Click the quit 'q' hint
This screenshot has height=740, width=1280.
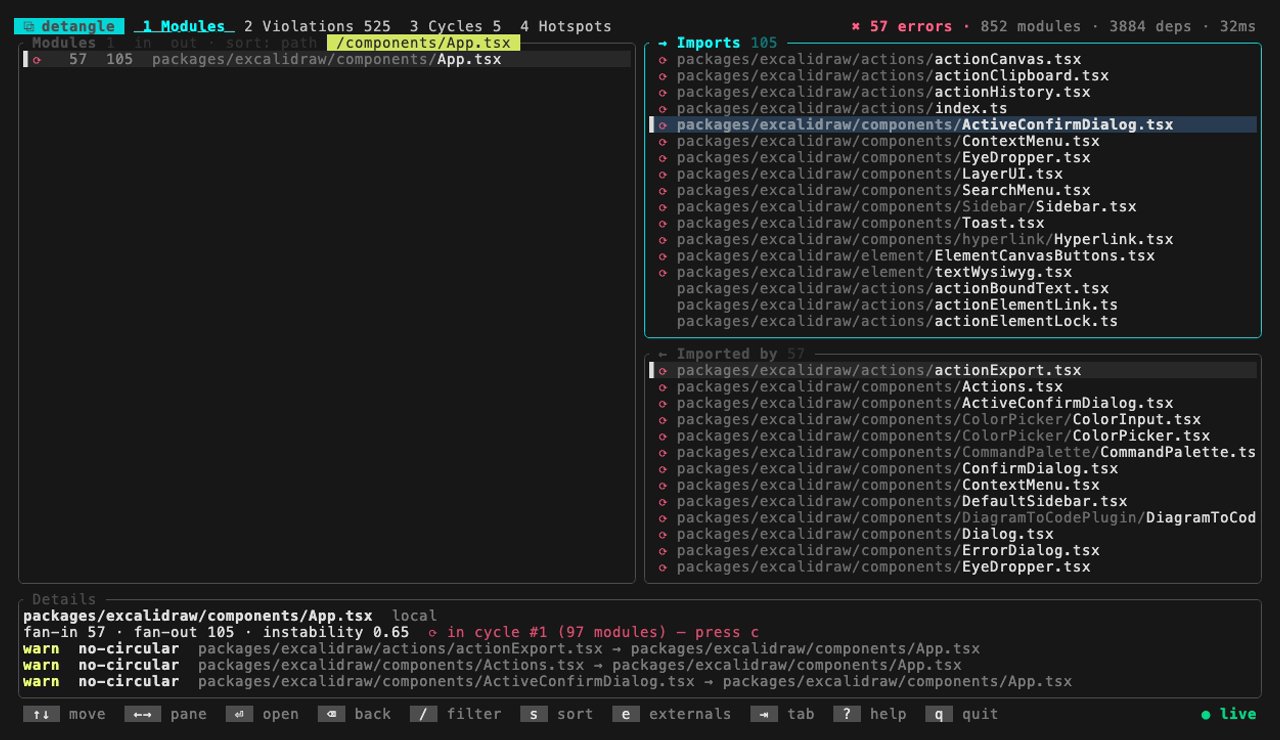point(938,714)
